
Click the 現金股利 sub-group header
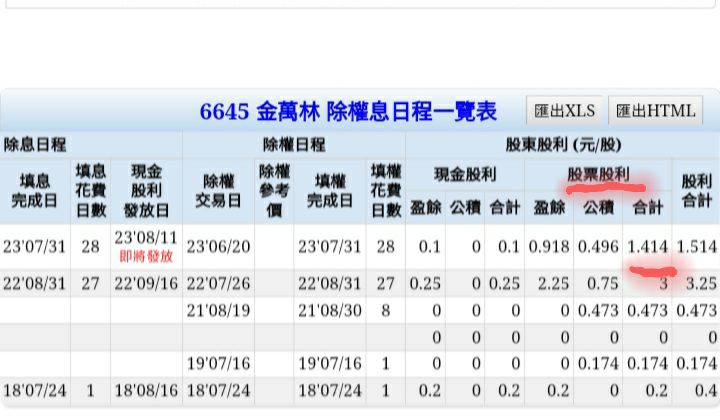[465, 175]
